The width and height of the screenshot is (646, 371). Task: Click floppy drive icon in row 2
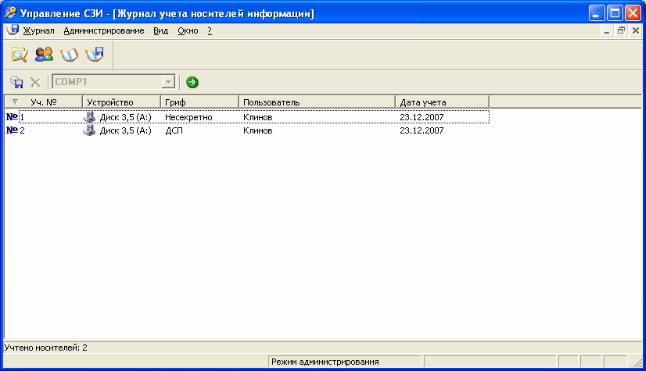[89, 130]
